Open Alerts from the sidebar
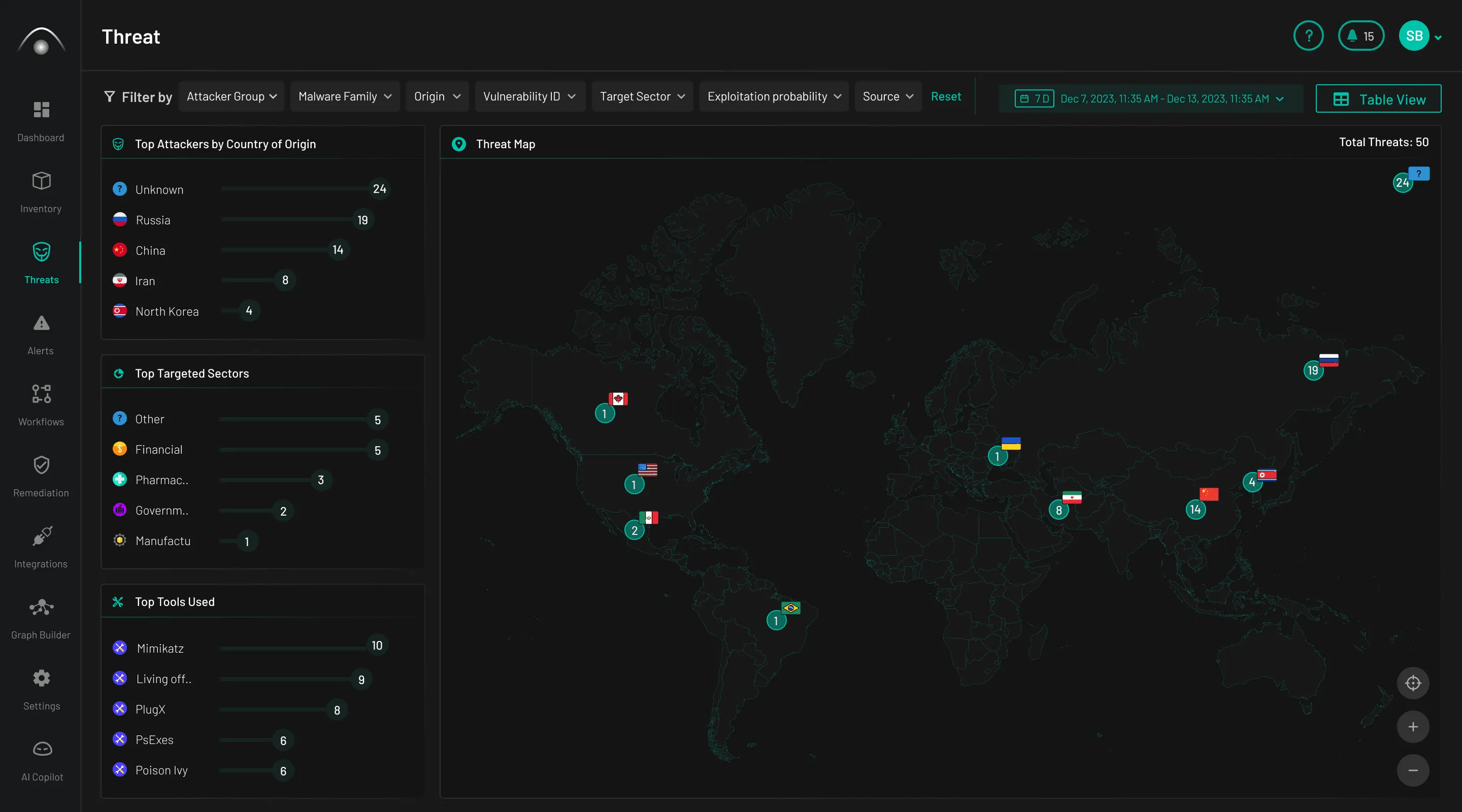1462x812 pixels. tap(41, 334)
